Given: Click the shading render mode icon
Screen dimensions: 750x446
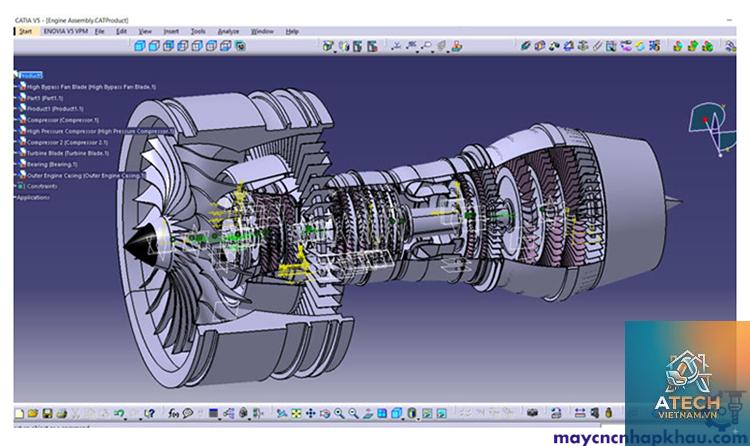Looking at the screenshot, I should click(412, 413).
